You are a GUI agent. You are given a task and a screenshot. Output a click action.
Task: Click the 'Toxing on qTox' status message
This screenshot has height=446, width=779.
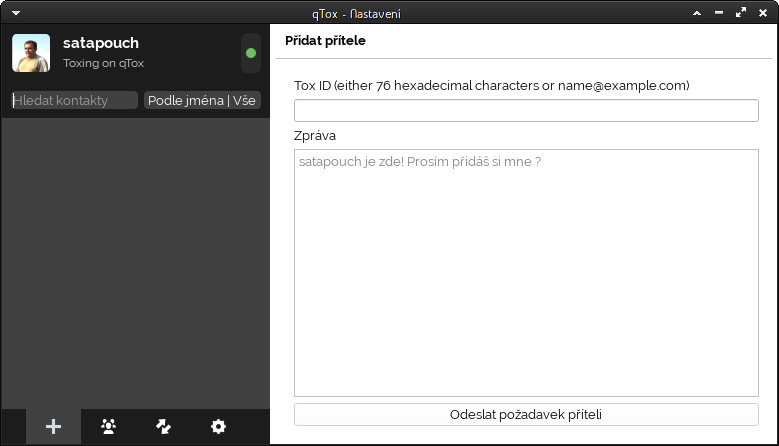(103, 63)
